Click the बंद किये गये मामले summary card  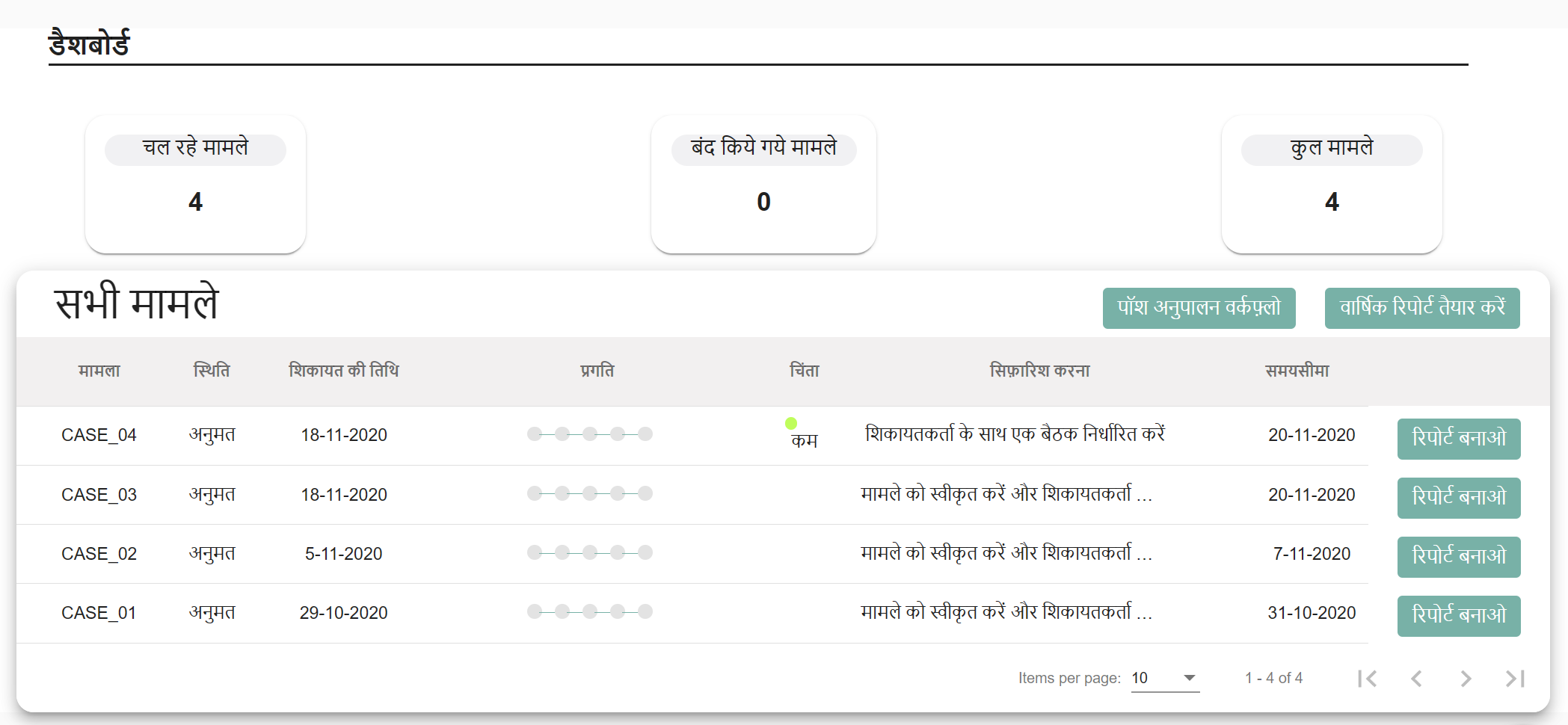[763, 185]
